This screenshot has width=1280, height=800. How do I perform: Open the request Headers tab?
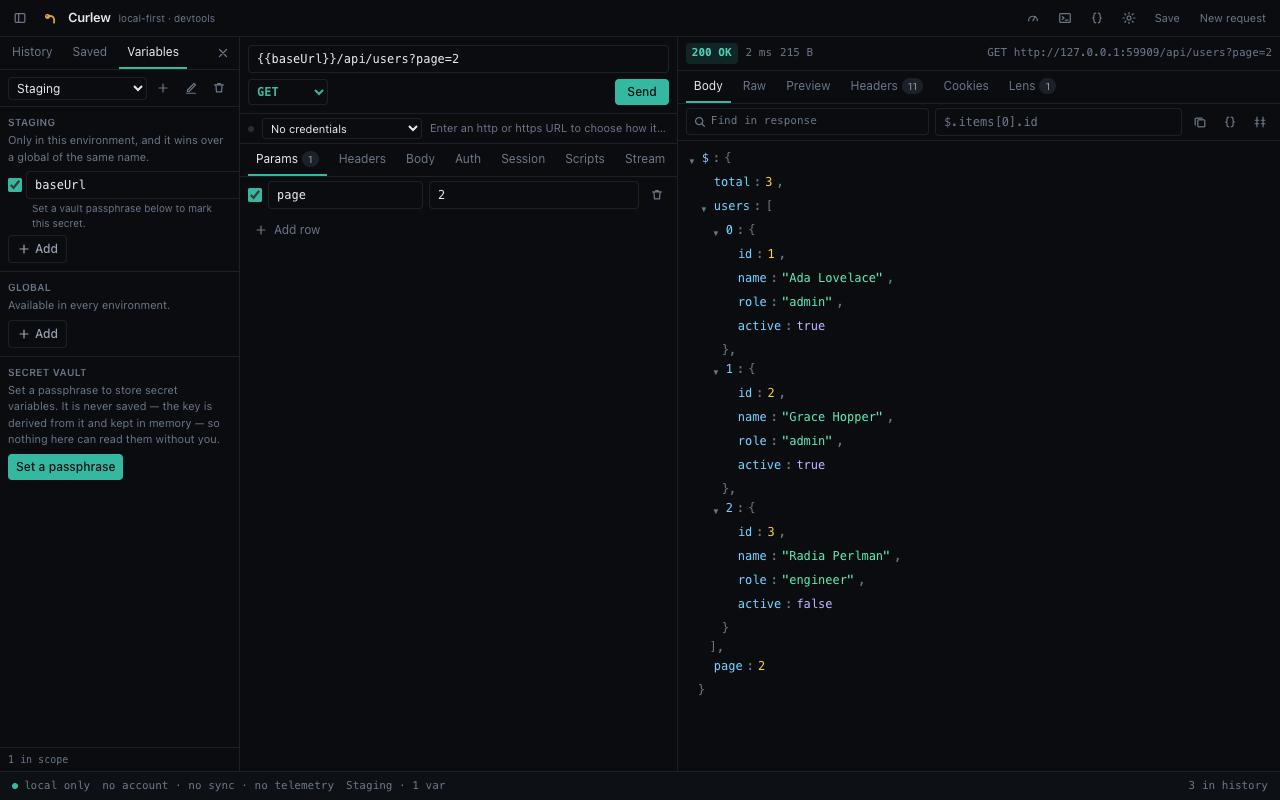(x=362, y=159)
